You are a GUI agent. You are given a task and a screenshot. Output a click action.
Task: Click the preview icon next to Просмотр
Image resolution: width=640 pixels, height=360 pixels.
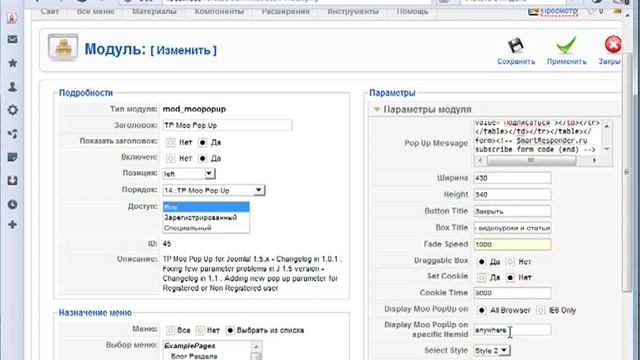(533, 12)
